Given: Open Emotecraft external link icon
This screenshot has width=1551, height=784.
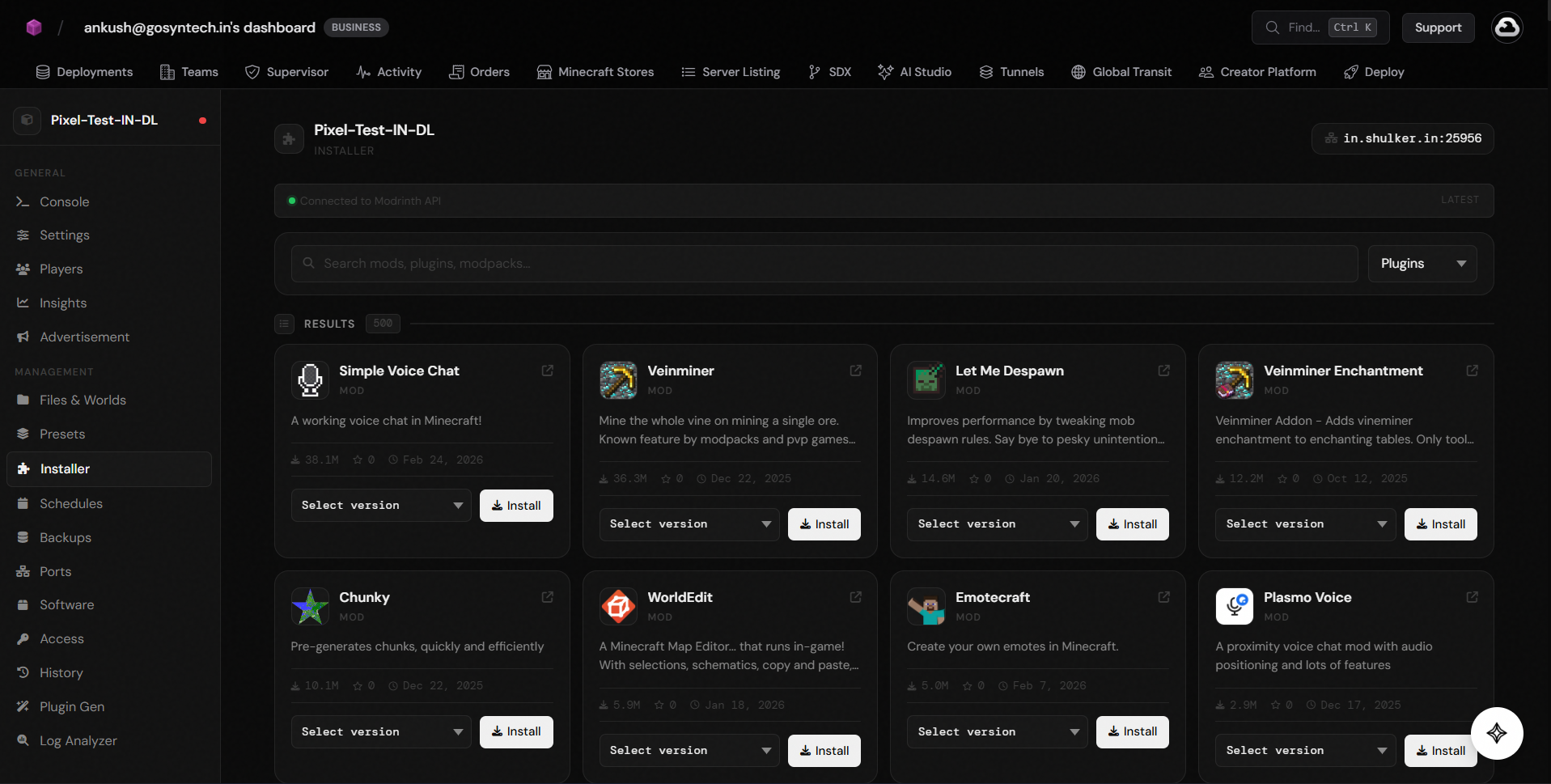Looking at the screenshot, I should point(1164,597).
